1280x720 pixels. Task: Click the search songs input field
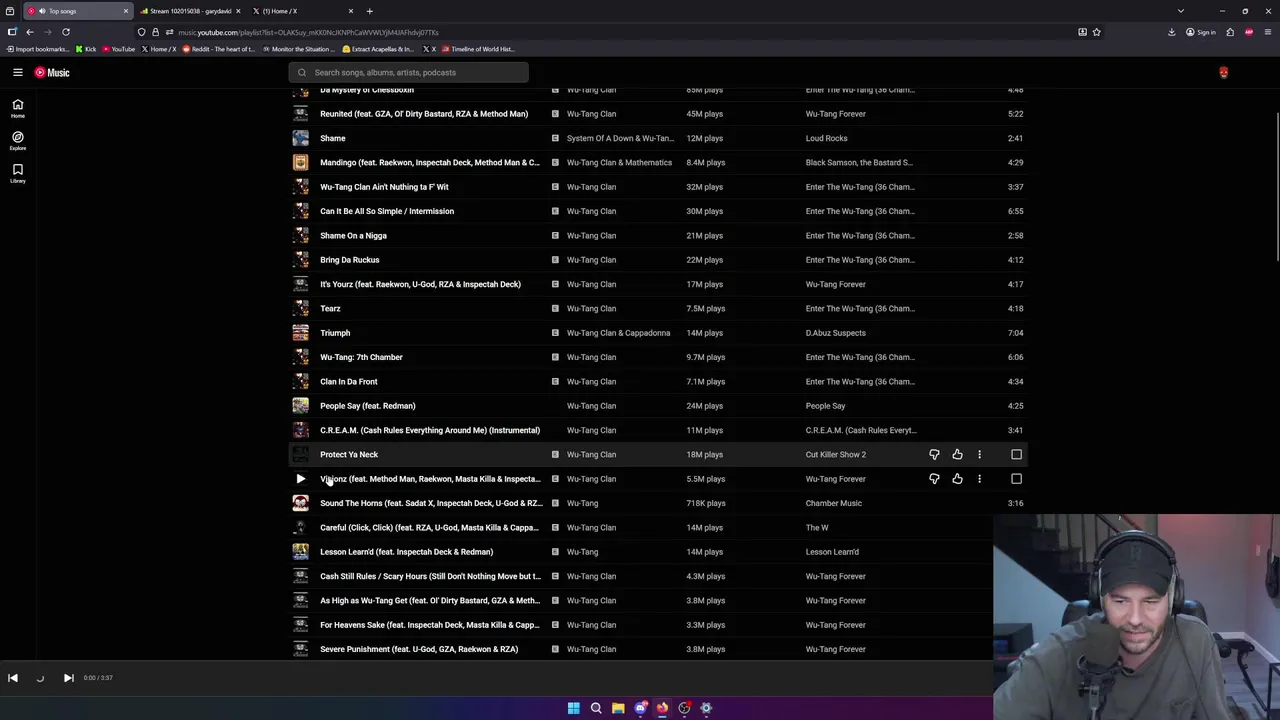(x=408, y=72)
